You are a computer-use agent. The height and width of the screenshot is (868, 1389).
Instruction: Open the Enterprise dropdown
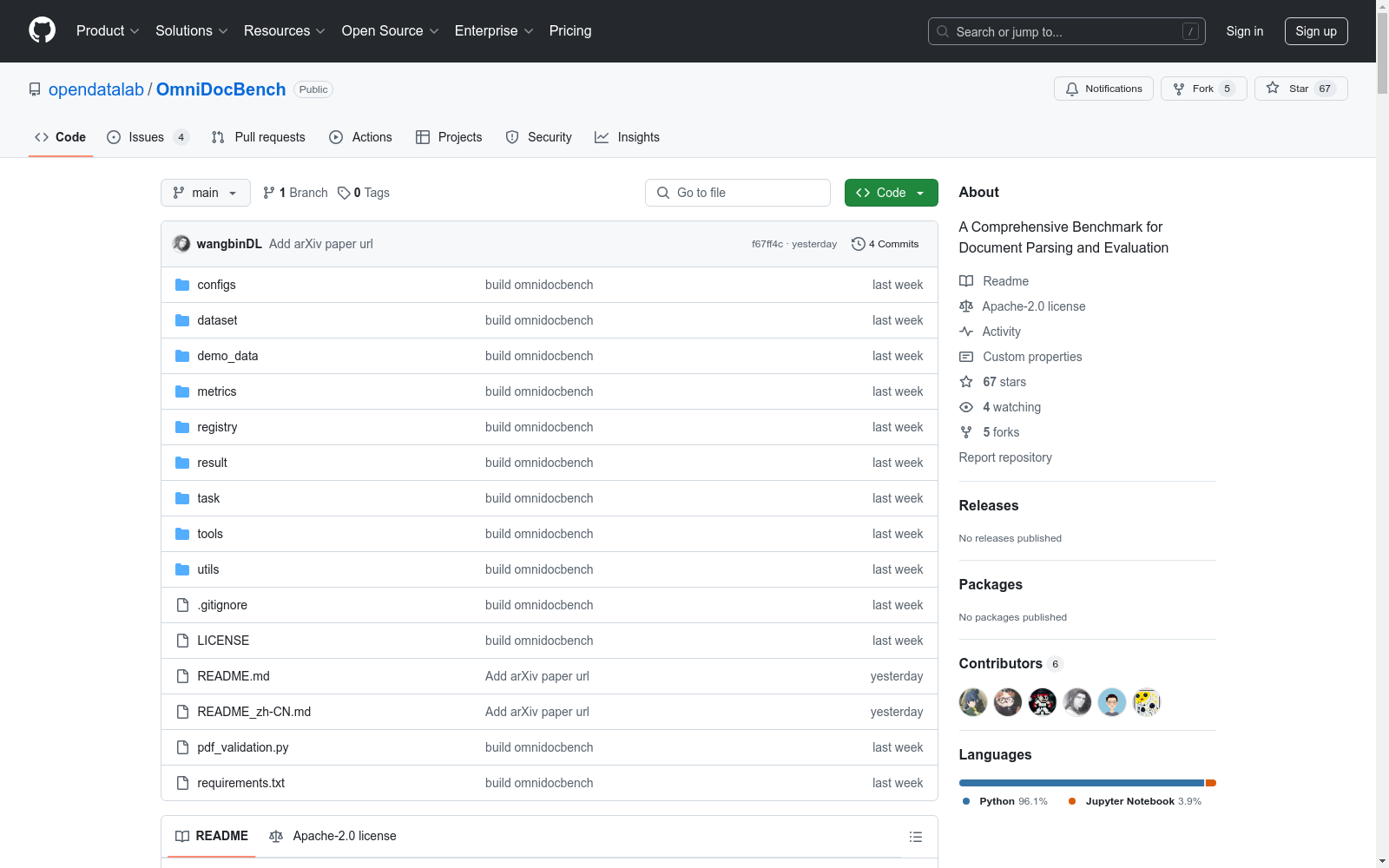[494, 30]
